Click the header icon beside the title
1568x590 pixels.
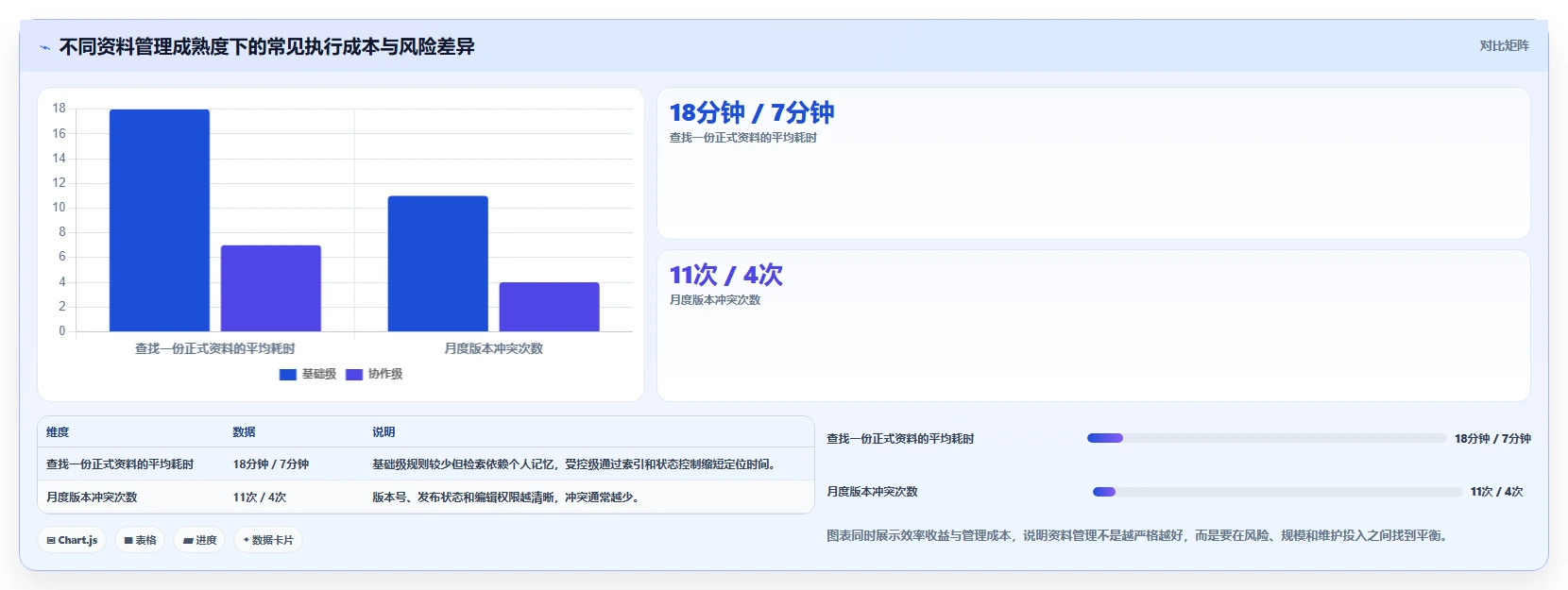coord(44,47)
